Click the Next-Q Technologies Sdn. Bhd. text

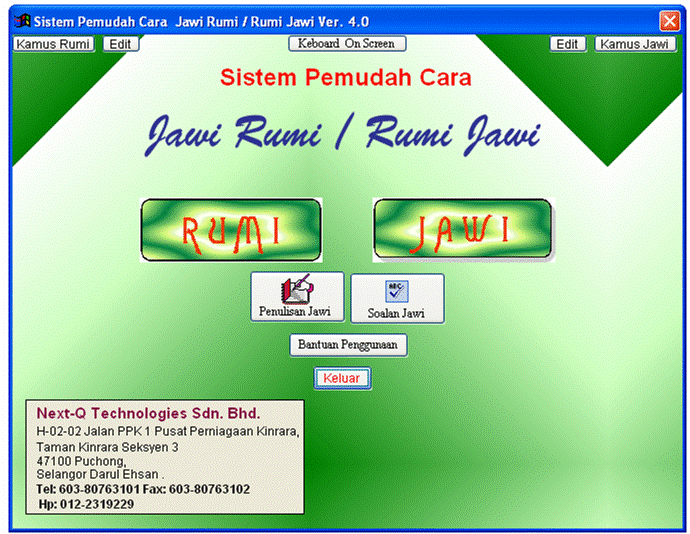pyautogui.click(x=148, y=413)
